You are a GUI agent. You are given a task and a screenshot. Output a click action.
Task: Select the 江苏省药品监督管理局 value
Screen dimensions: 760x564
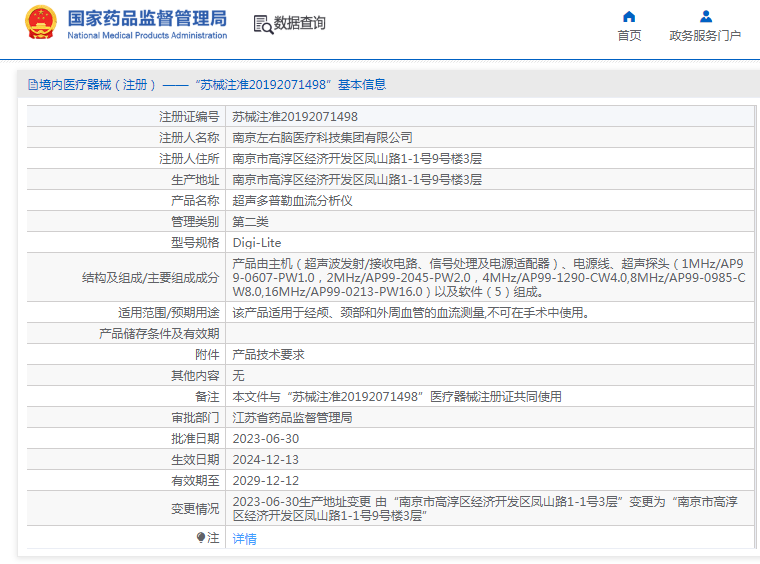(x=292, y=418)
